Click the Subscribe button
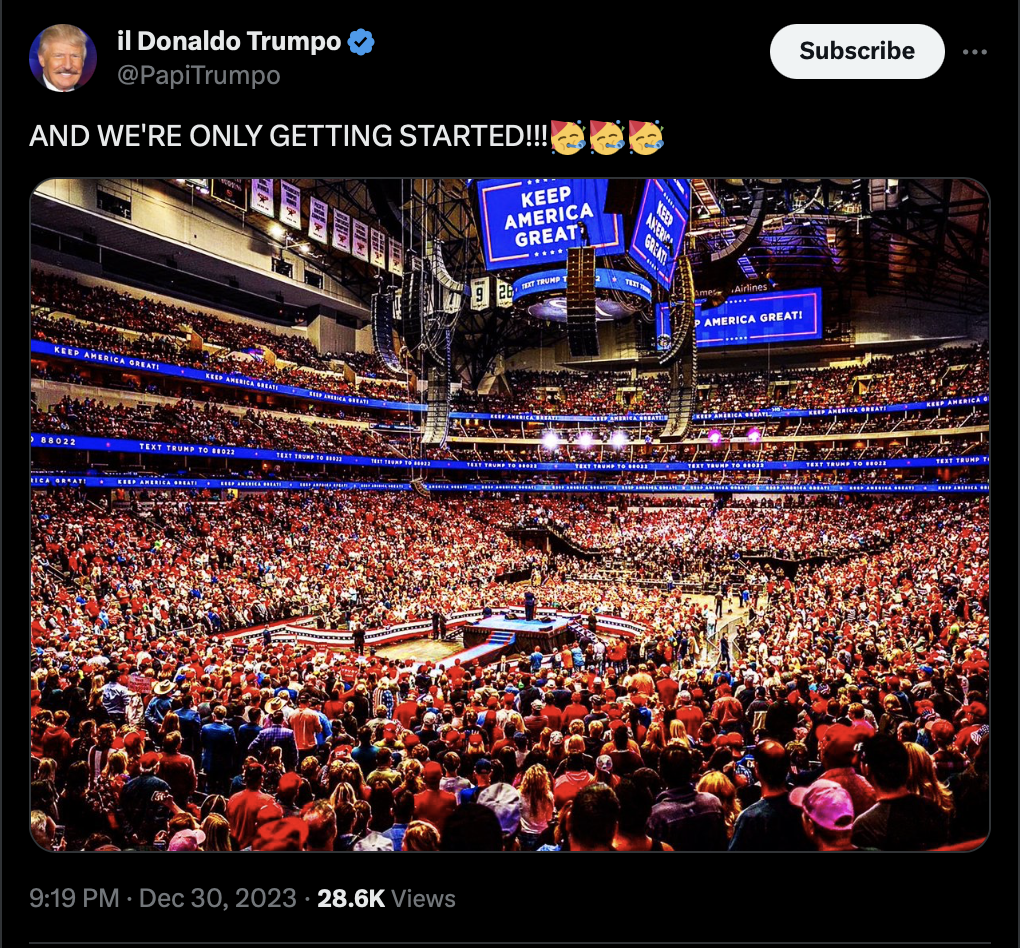The width and height of the screenshot is (1020, 948). [857, 51]
